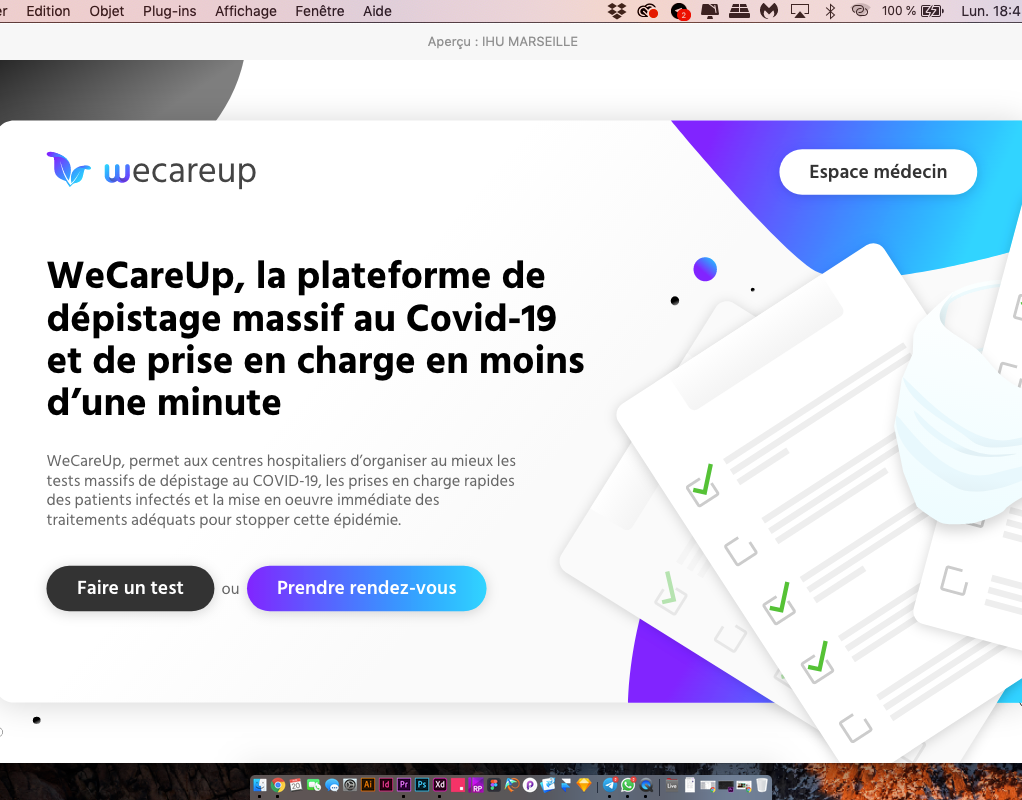Open the Plug-ins menu
This screenshot has width=1022, height=800.
169,11
